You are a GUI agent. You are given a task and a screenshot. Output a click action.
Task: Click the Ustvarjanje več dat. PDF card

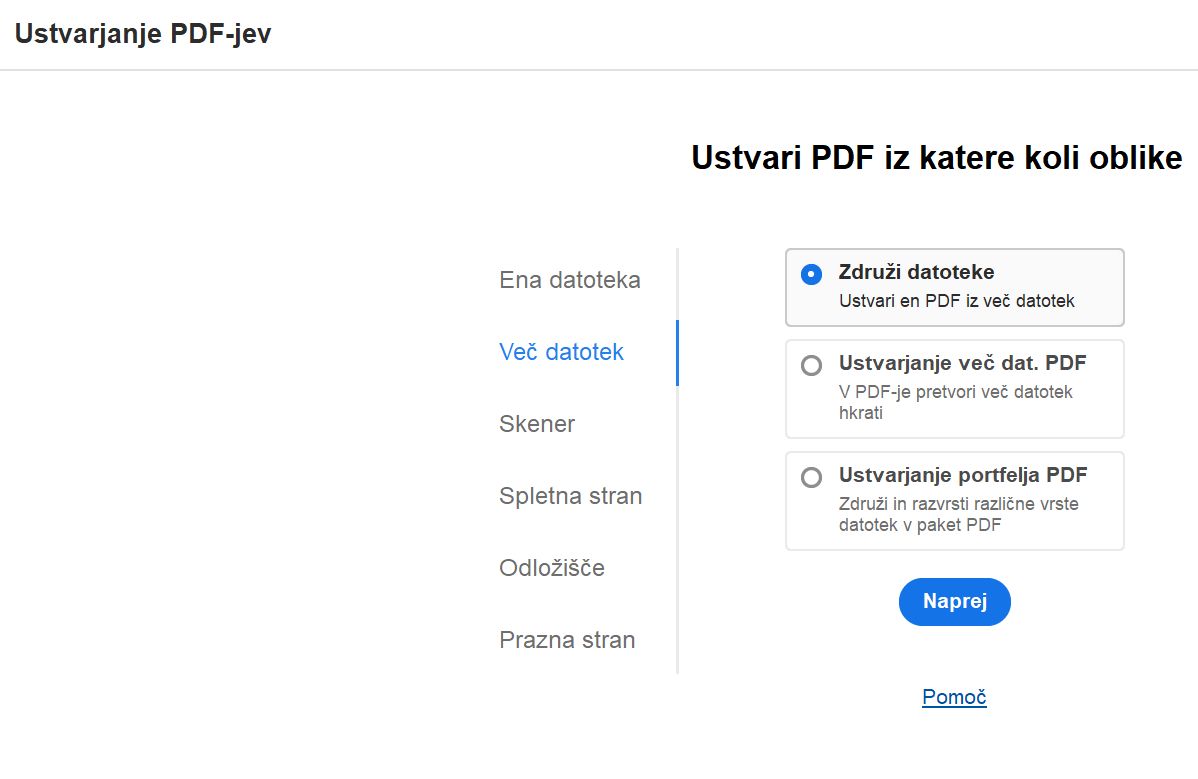click(955, 389)
